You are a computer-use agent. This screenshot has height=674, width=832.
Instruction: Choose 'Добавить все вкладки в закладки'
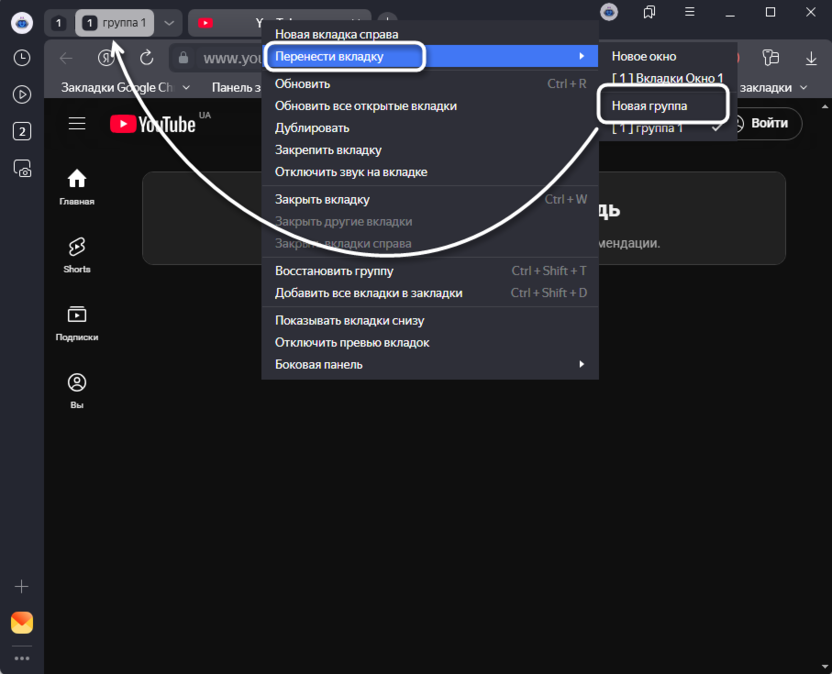[430, 293]
